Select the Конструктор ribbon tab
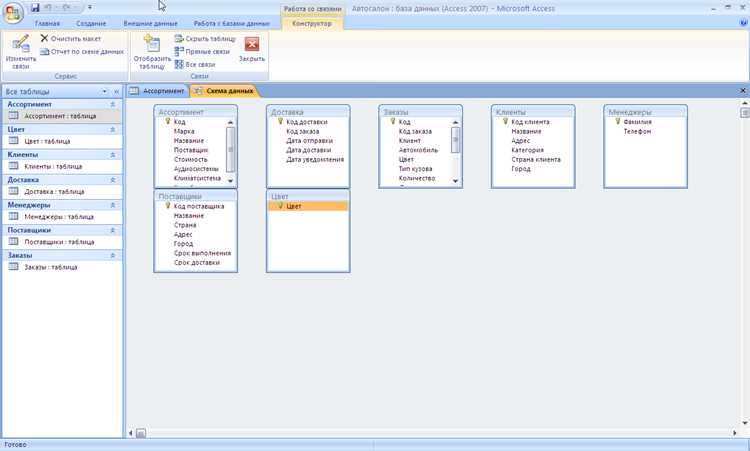Image resolution: width=750 pixels, height=451 pixels. pos(312,23)
